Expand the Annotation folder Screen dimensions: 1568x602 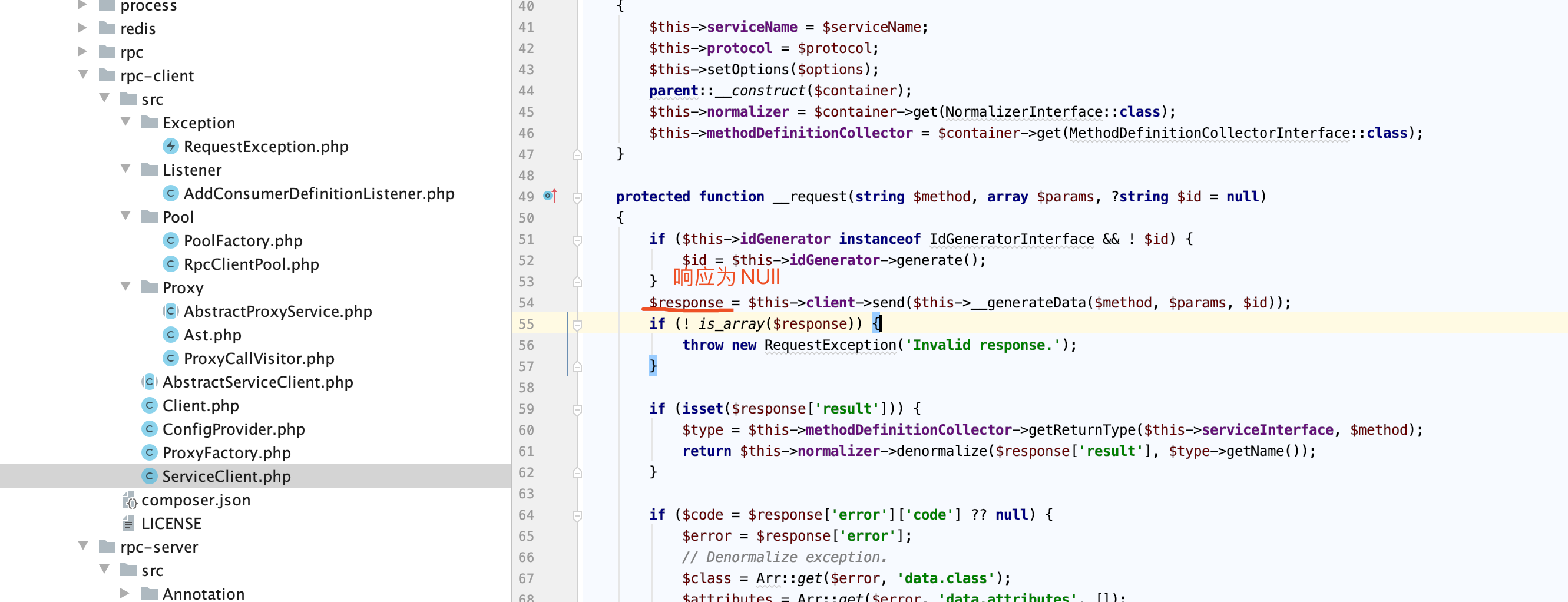(125, 594)
